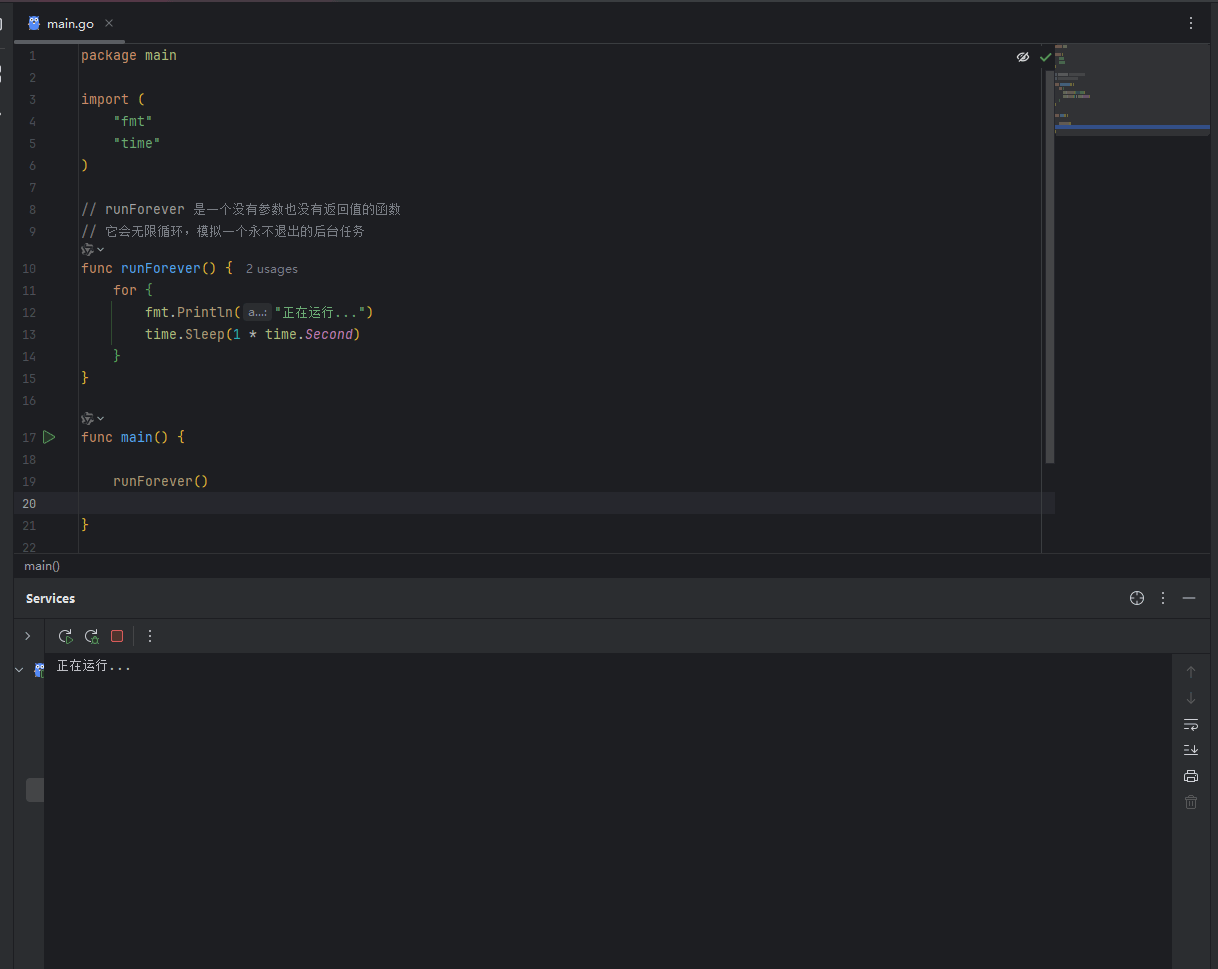Open the inspections widget via green checkmark
This screenshot has height=969, width=1218.
tap(1045, 57)
